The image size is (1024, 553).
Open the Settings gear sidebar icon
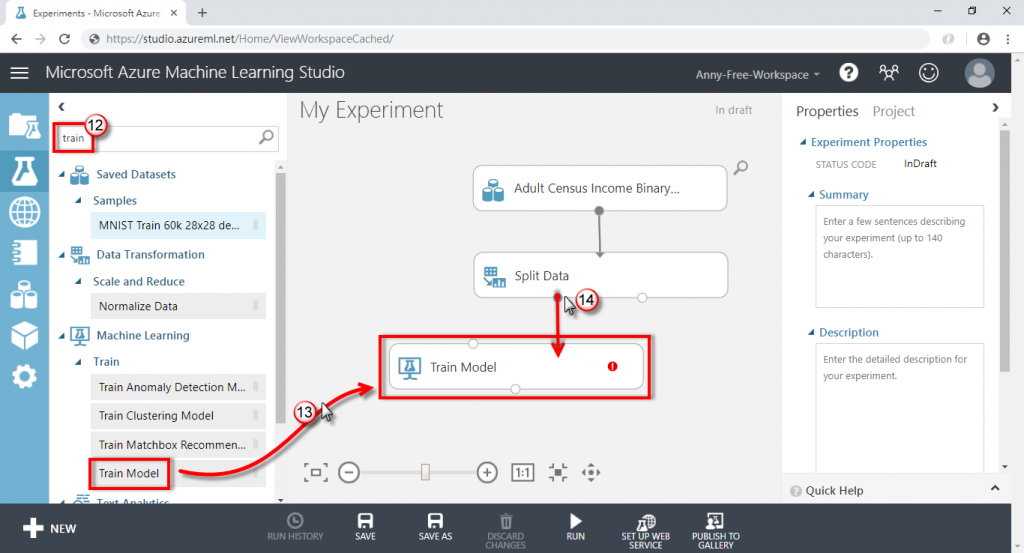point(24,377)
